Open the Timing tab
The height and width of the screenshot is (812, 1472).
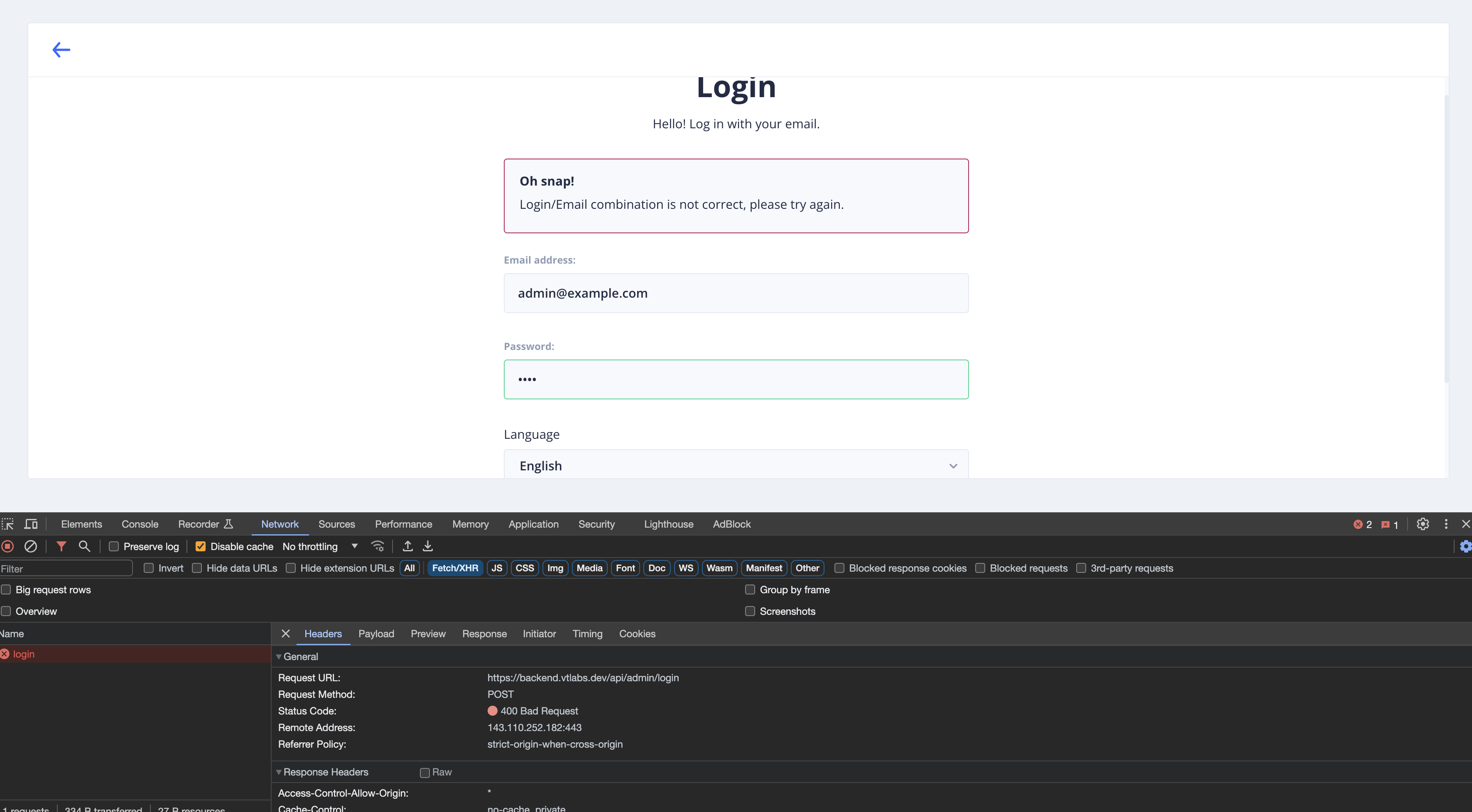click(x=587, y=634)
